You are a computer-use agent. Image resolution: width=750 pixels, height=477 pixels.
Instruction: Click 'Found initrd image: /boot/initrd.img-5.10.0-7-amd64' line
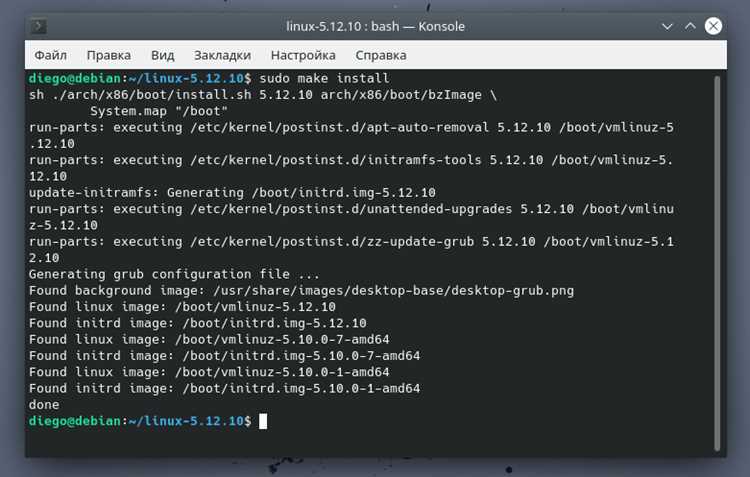(224, 355)
